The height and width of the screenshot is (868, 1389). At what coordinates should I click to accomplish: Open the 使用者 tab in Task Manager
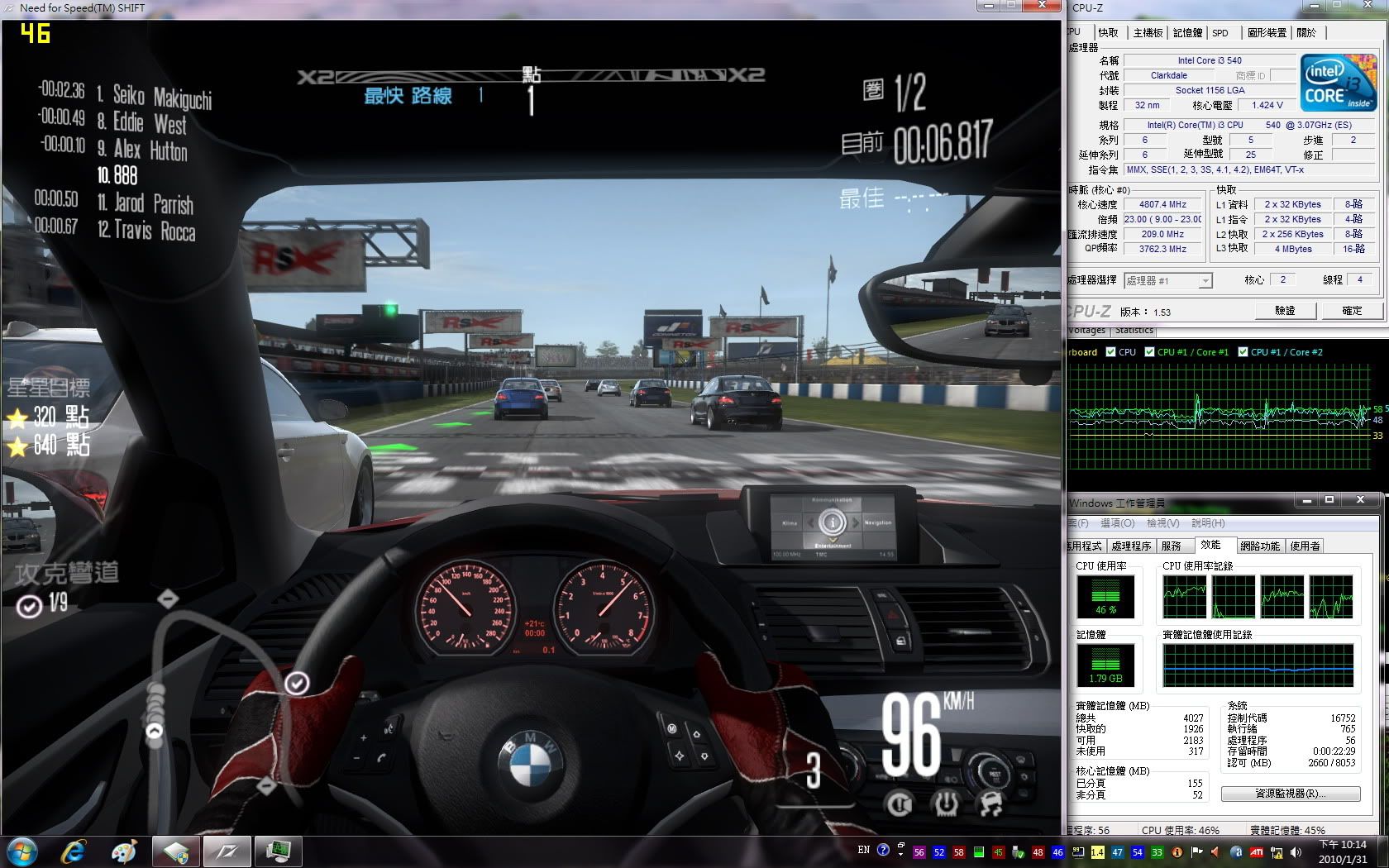click(x=1305, y=546)
